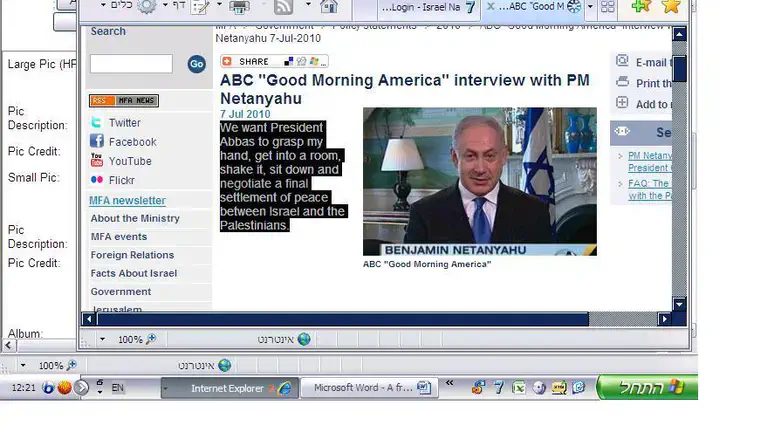Click inner status bar zoom magnifier icon
The image size is (781, 439).
pyautogui.click(x=151, y=339)
